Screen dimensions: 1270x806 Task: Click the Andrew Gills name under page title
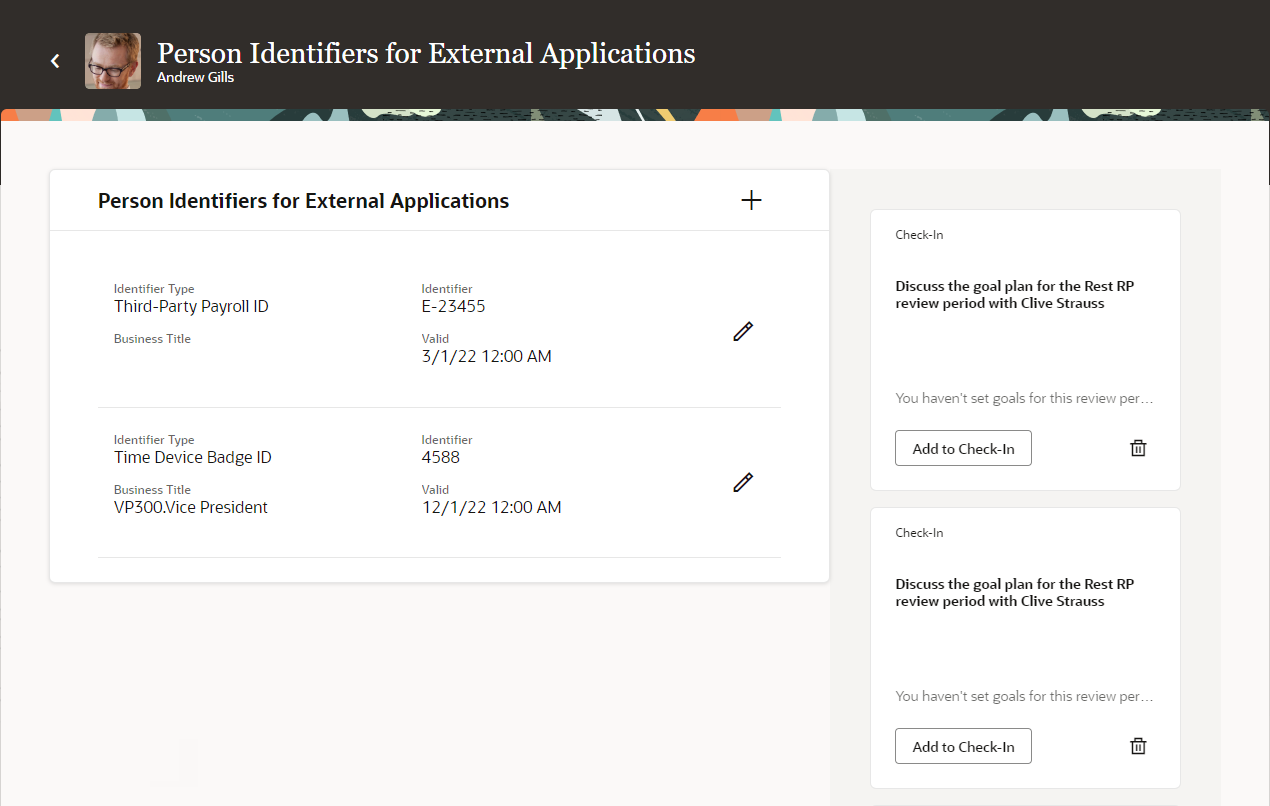(x=195, y=77)
